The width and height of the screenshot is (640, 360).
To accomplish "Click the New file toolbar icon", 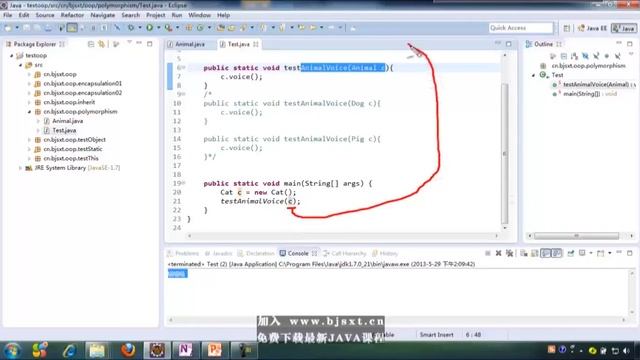I will [8, 28].
